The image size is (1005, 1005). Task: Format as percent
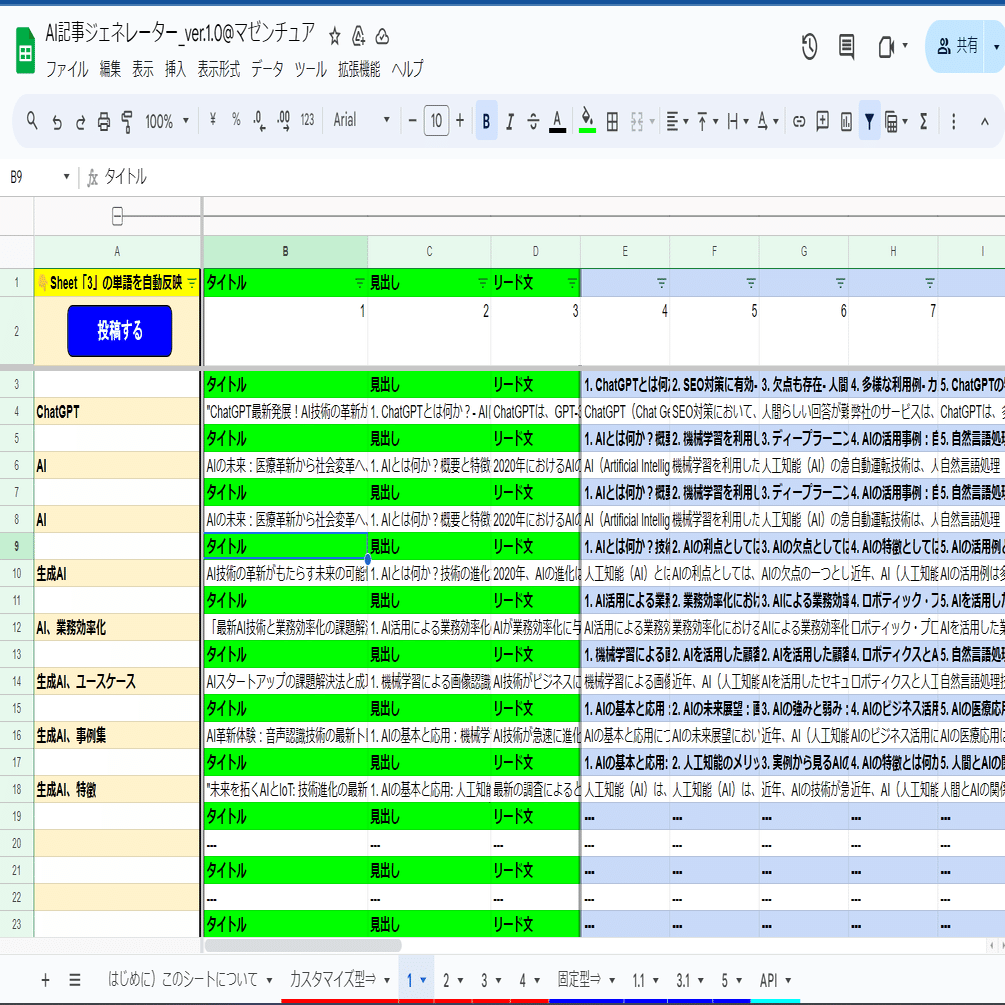click(x=237, y=119)
